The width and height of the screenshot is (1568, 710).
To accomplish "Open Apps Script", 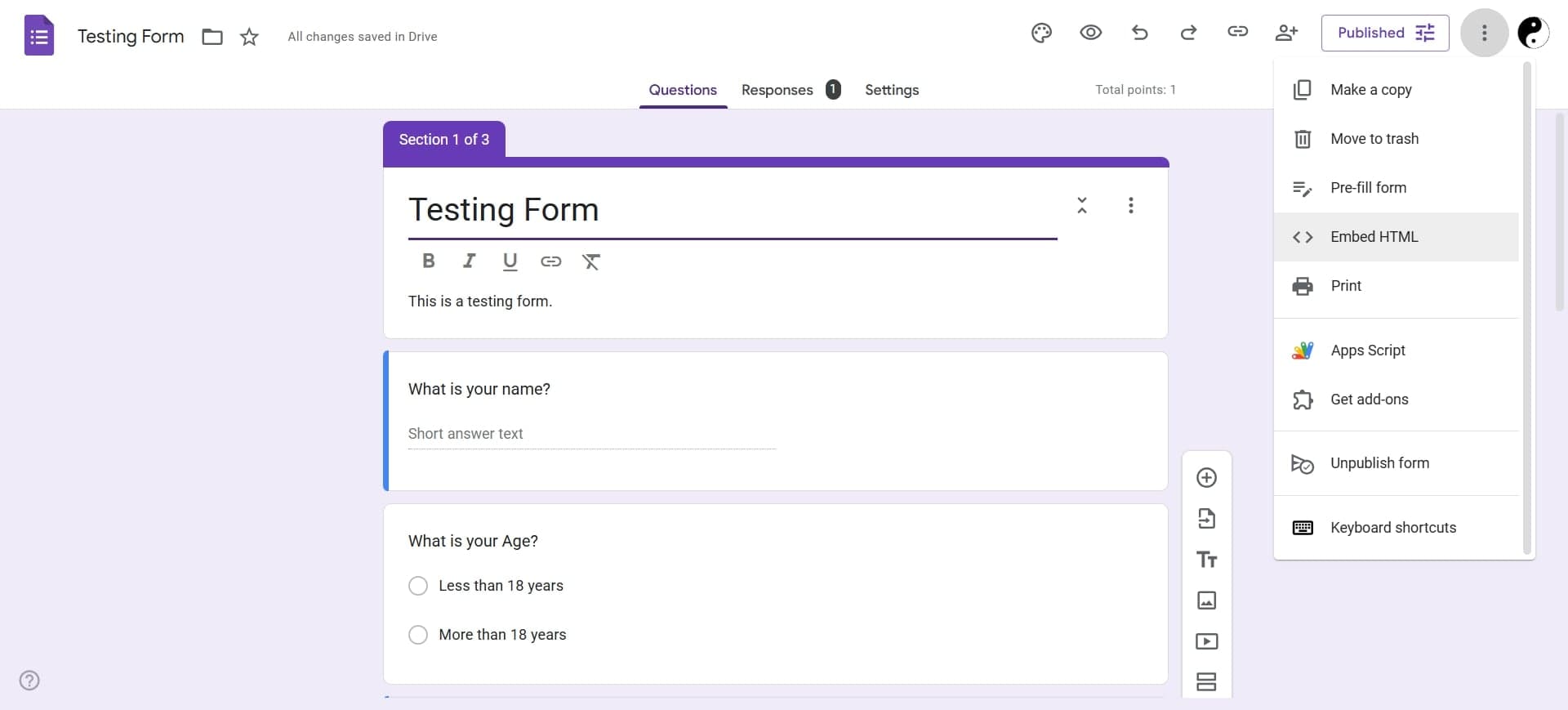I will pyautogui.click(x=1396, y=351).
